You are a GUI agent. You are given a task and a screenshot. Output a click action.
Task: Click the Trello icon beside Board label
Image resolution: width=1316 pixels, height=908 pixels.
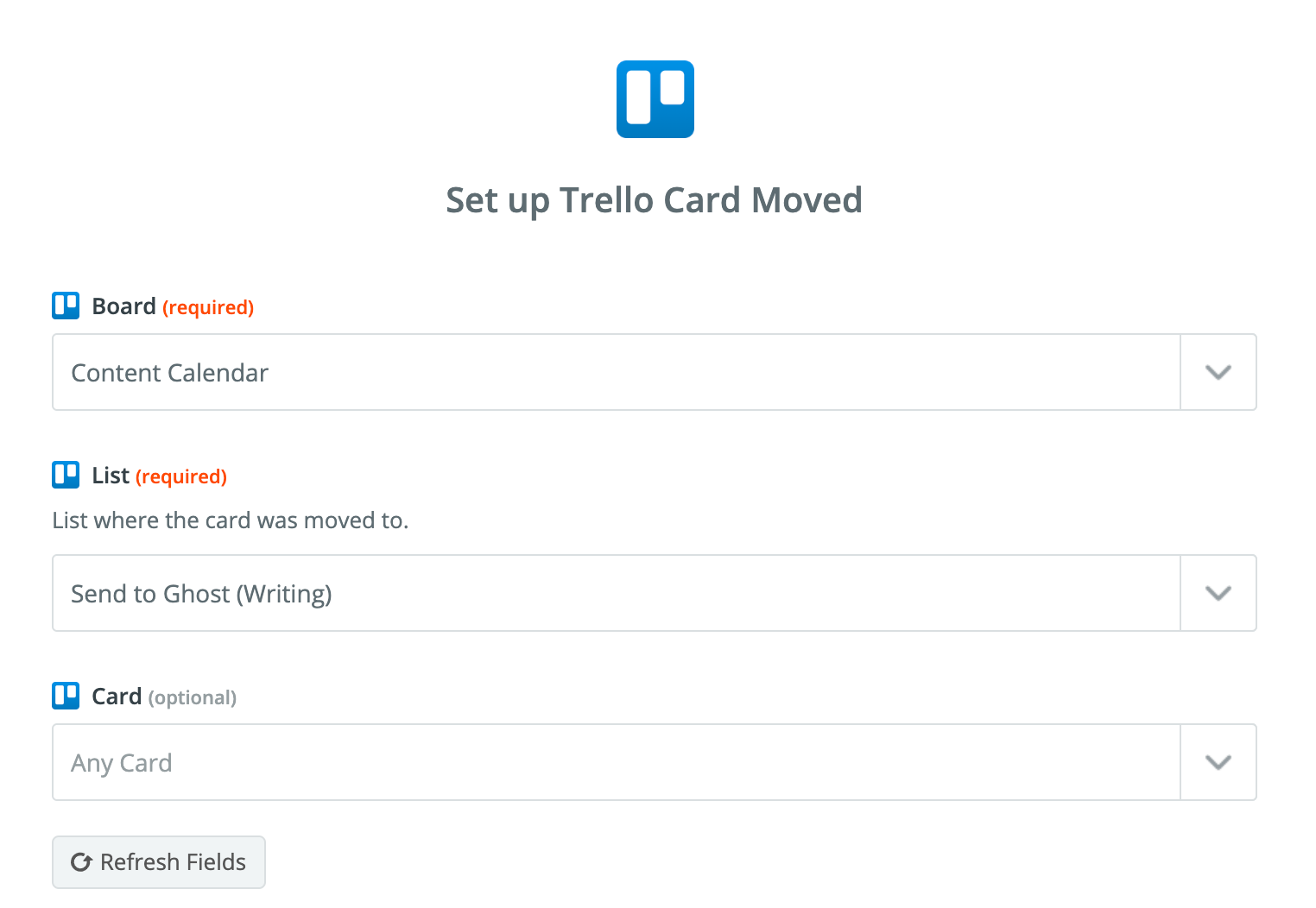(66, 306)
